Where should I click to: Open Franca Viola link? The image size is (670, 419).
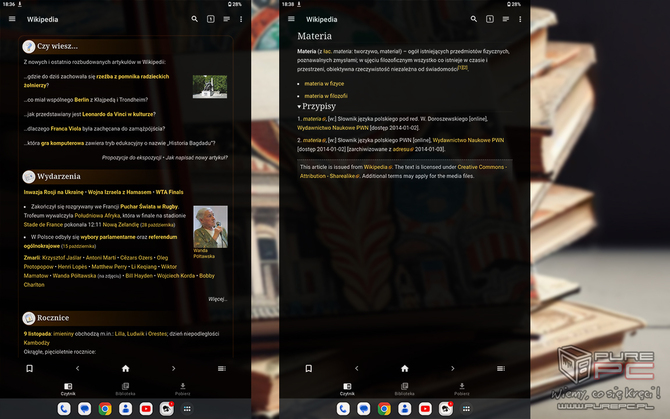(65, 129)
